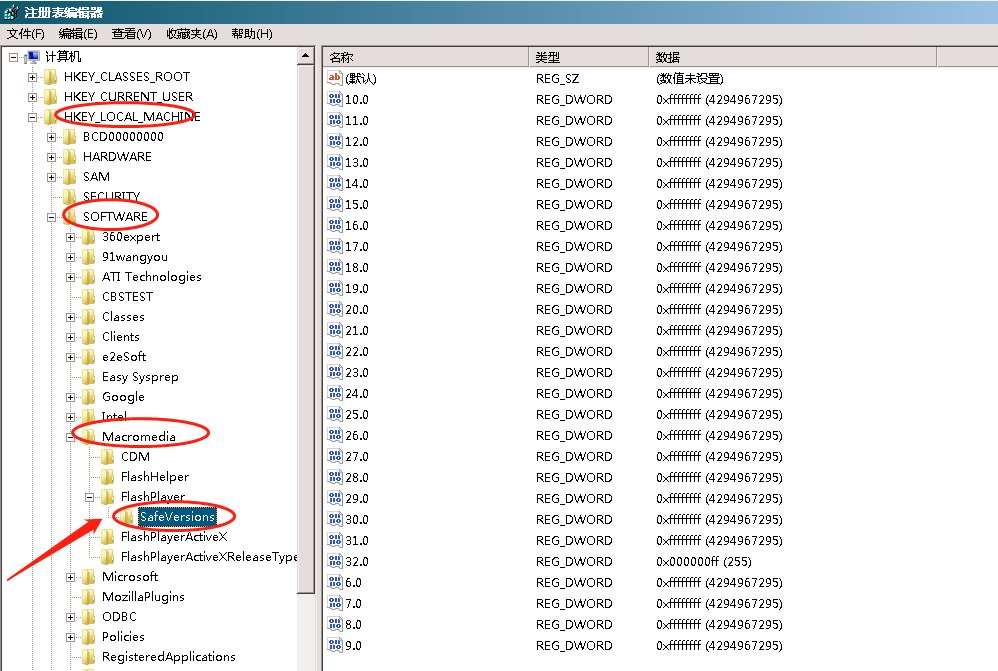Click the "ab" icon next to (默认)
998x671 pixels.
click(335, 77)
